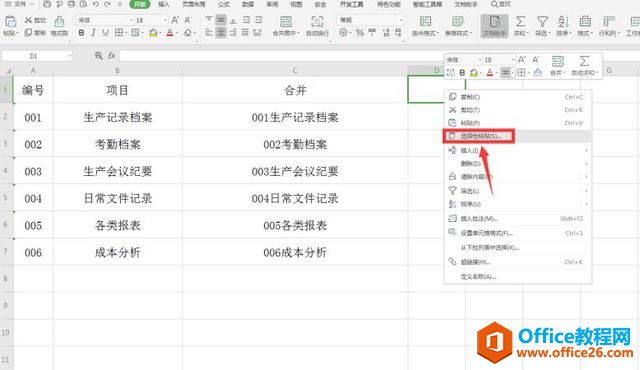Open Insert (插入) submenu in context menu

[518, 151]
